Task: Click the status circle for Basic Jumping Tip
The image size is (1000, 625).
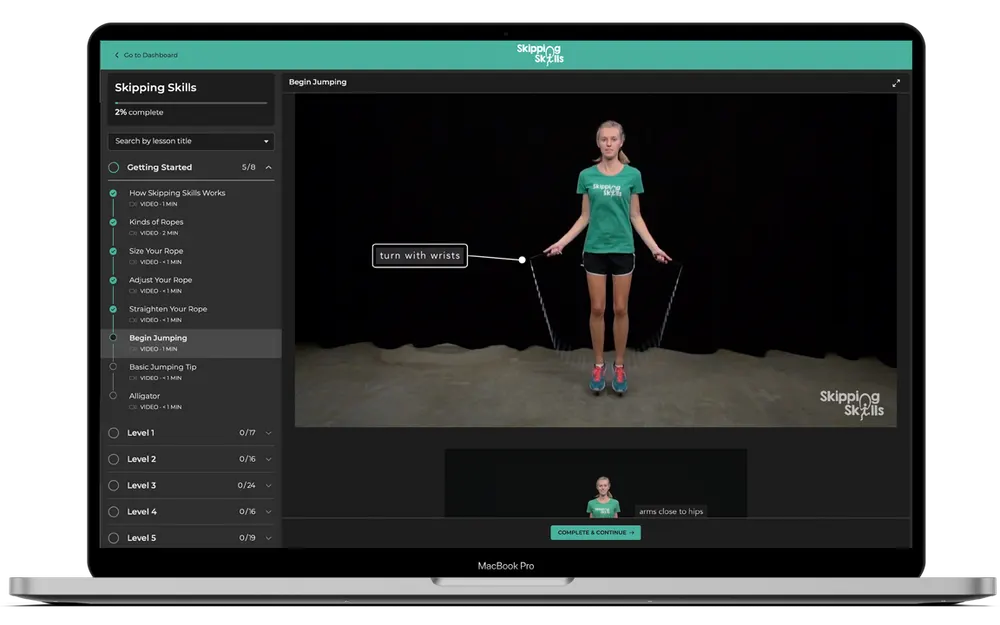Action: pos(113,367)
